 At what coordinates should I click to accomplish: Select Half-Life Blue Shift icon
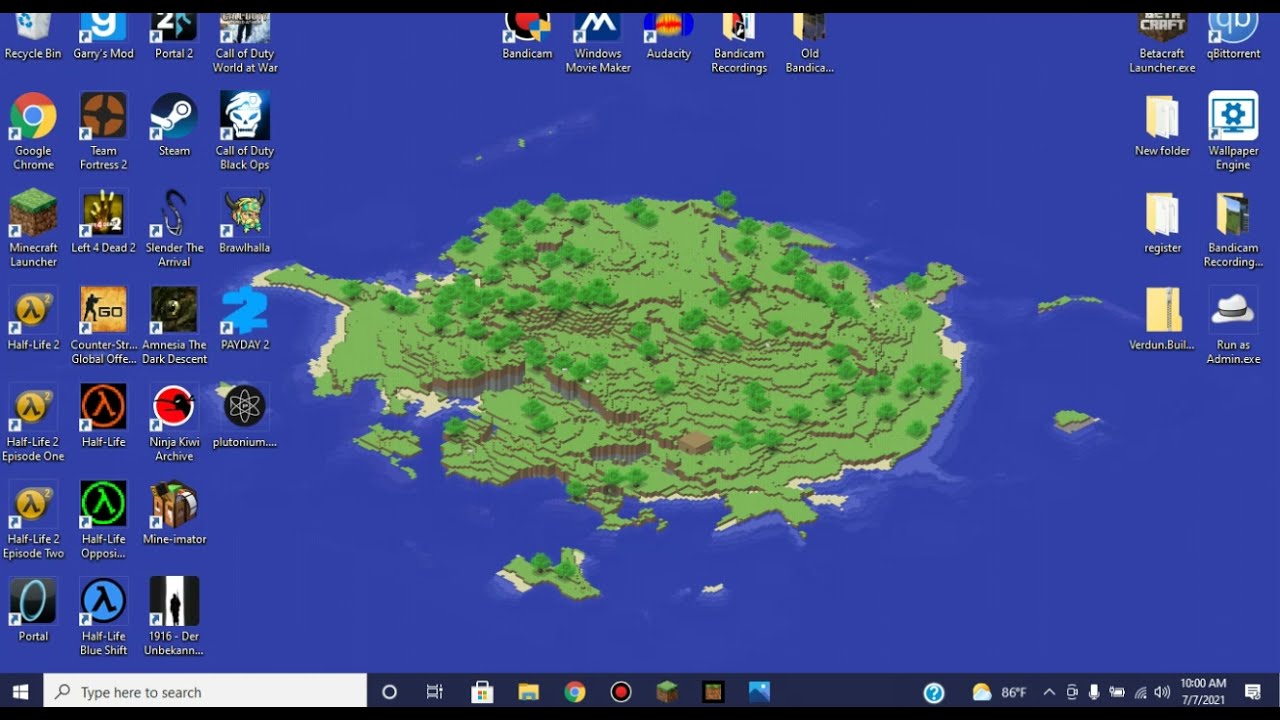click(x=103, y=616)
